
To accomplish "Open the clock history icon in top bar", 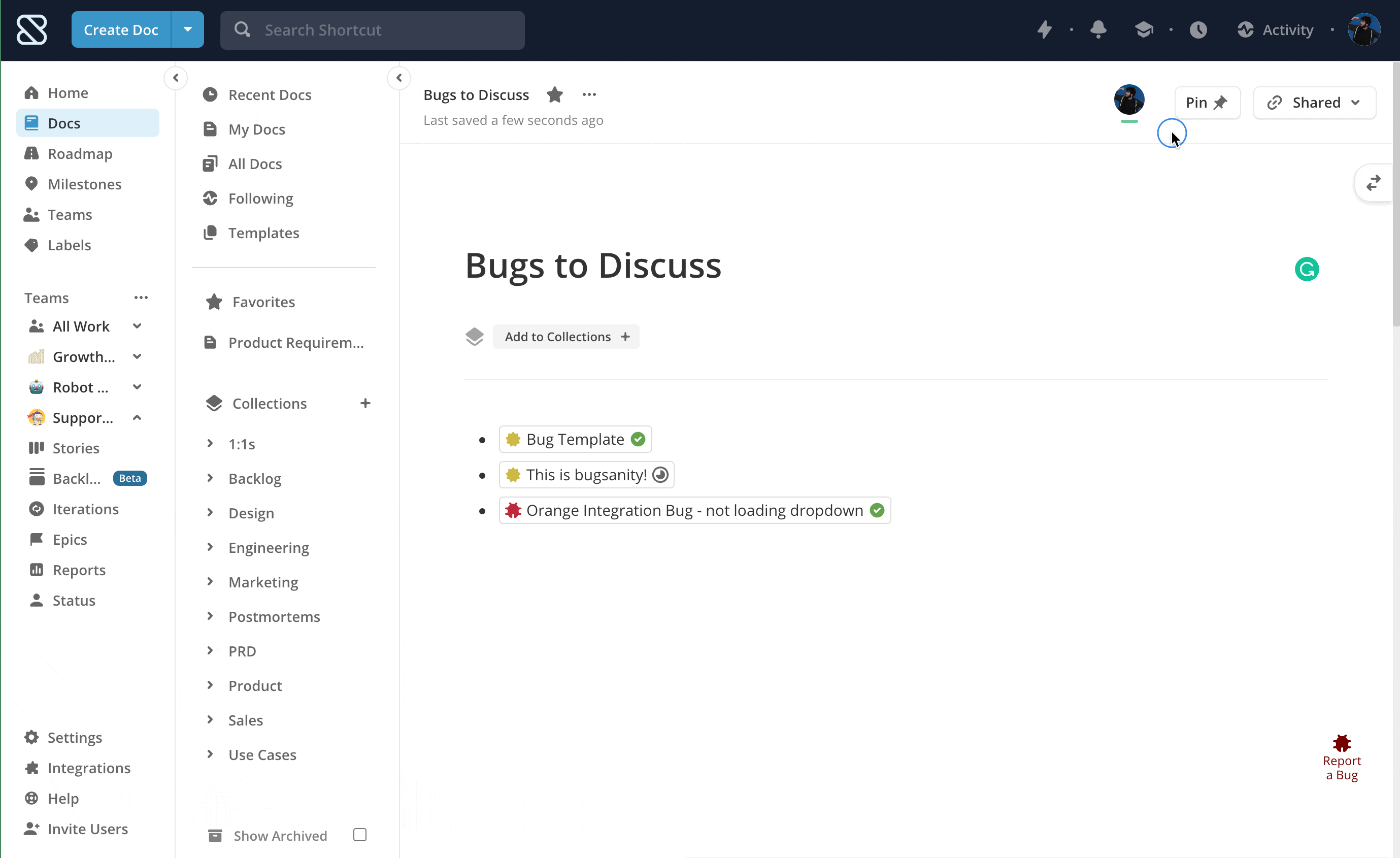I will pos(1198,29).
